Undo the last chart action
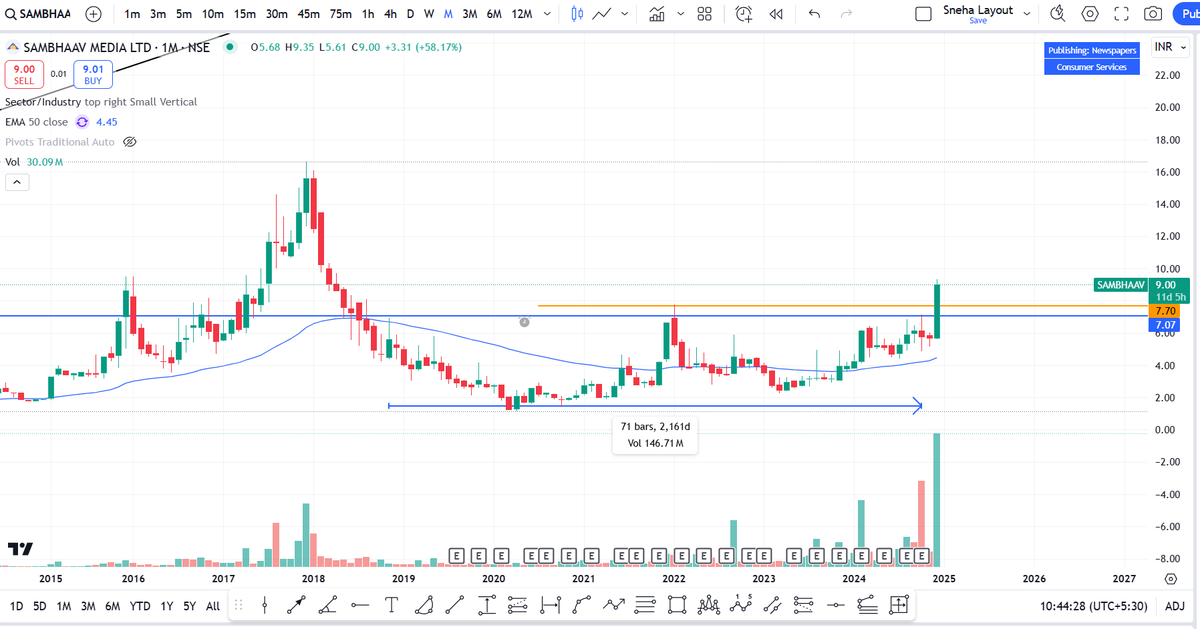This screenshot has width=1200, height=629. pyautogui.click(x=815, y=14)
